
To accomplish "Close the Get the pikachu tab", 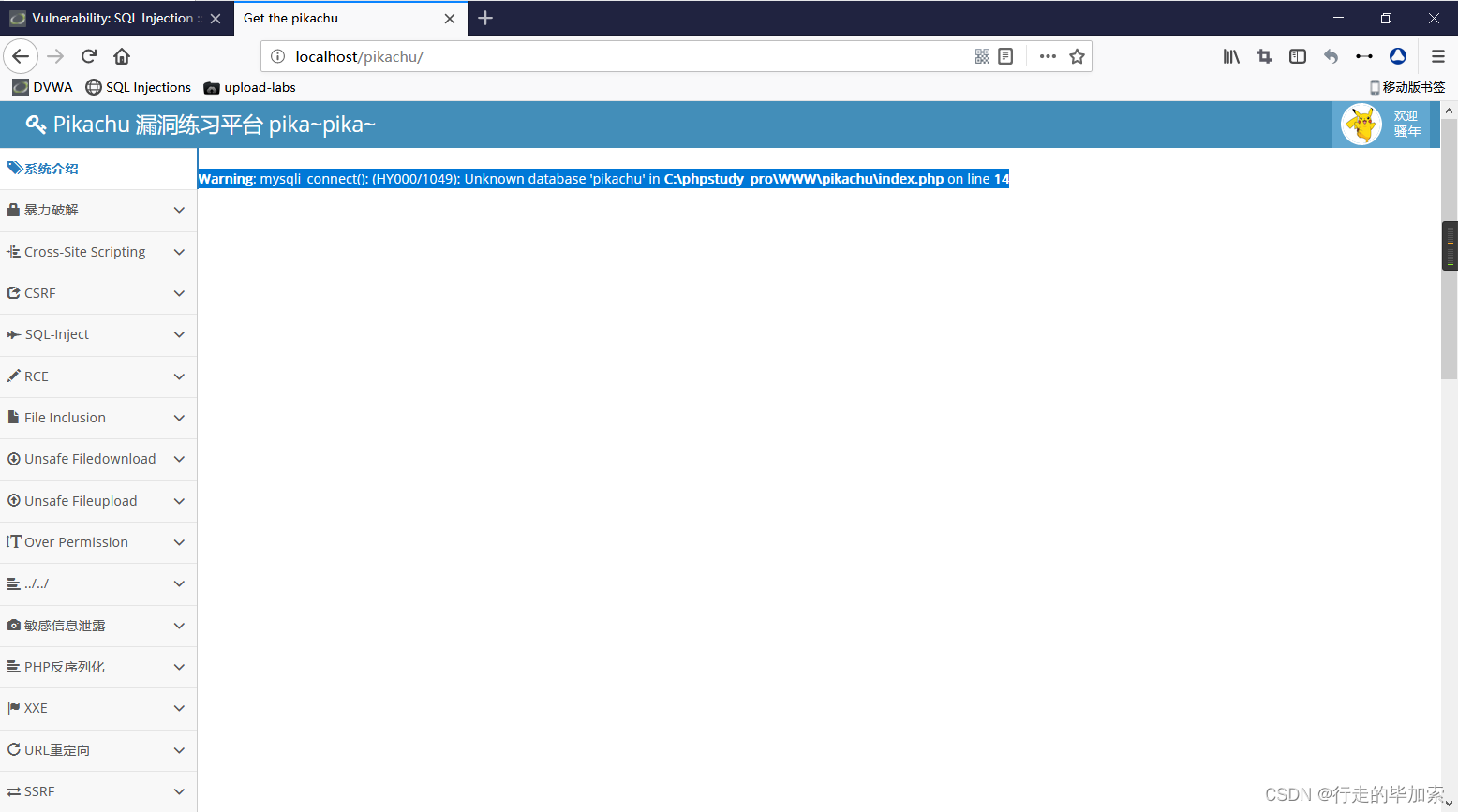I will coord(450,19).
